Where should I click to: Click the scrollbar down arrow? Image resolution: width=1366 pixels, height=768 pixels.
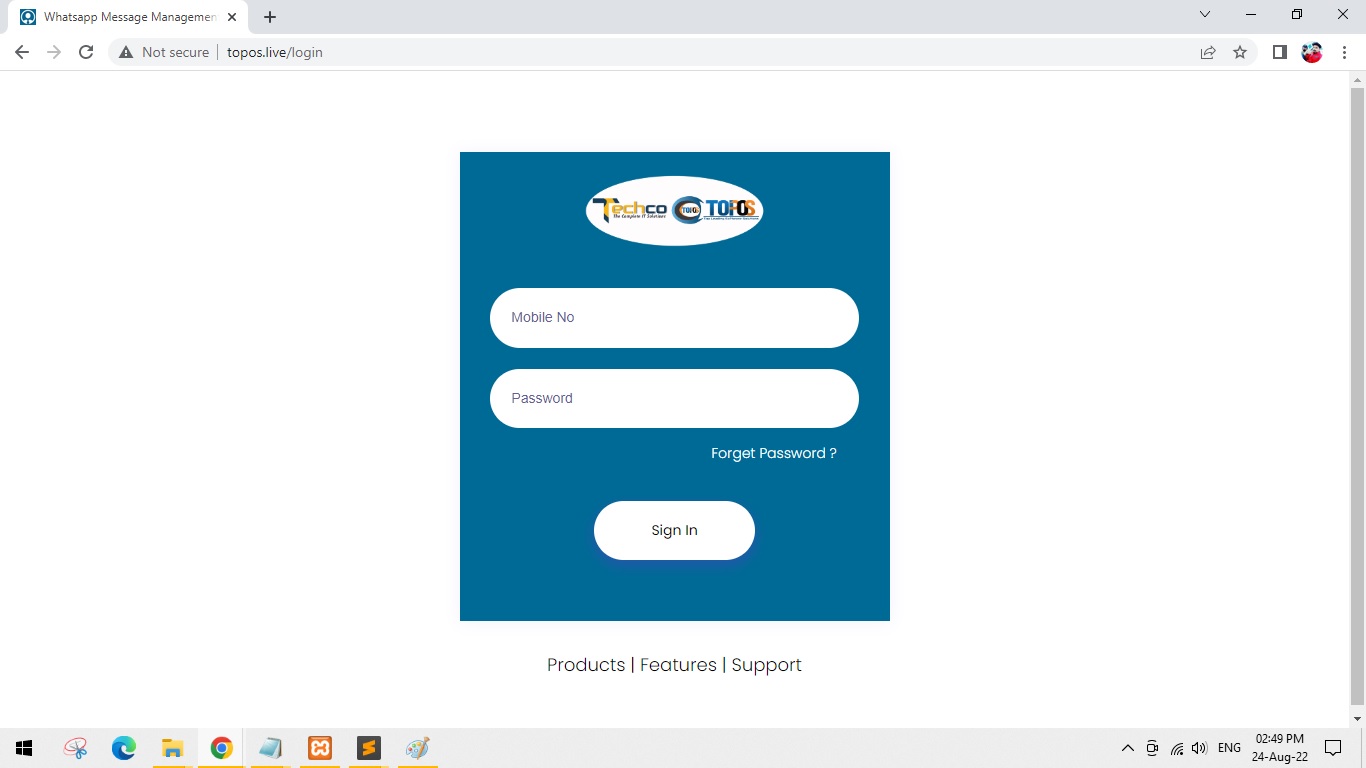[1358, 719]
